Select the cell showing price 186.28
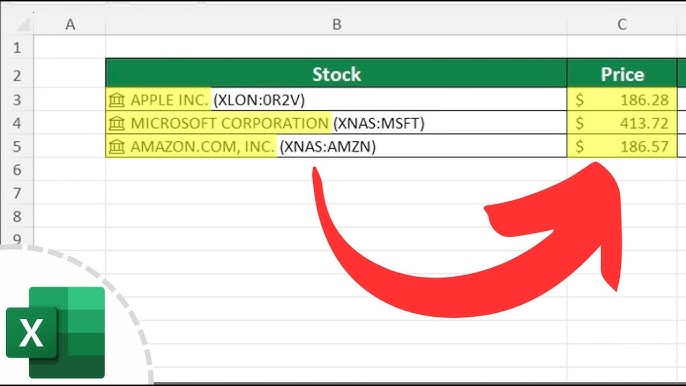 (622, 100)
